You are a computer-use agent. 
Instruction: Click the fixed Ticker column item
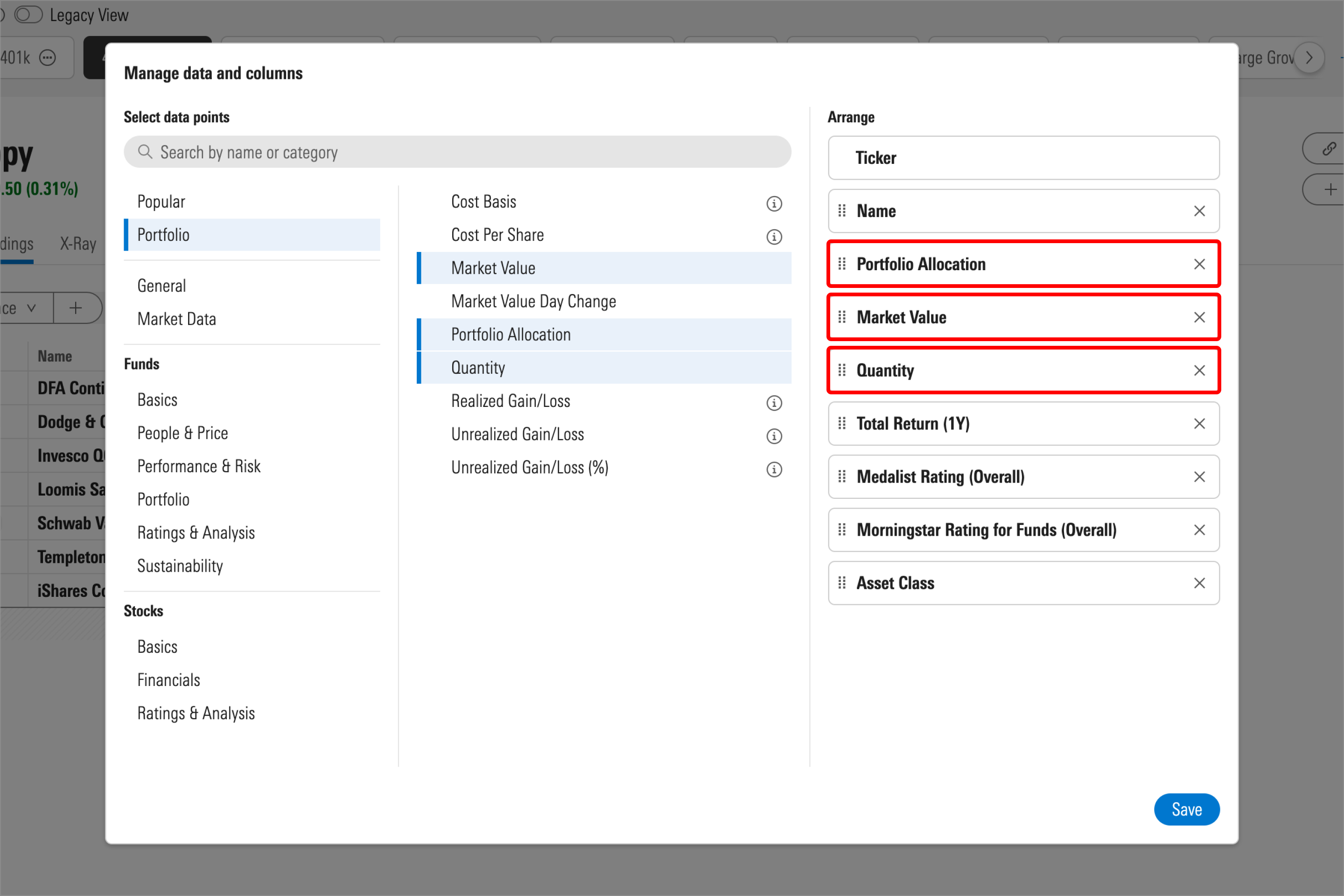1023,158
